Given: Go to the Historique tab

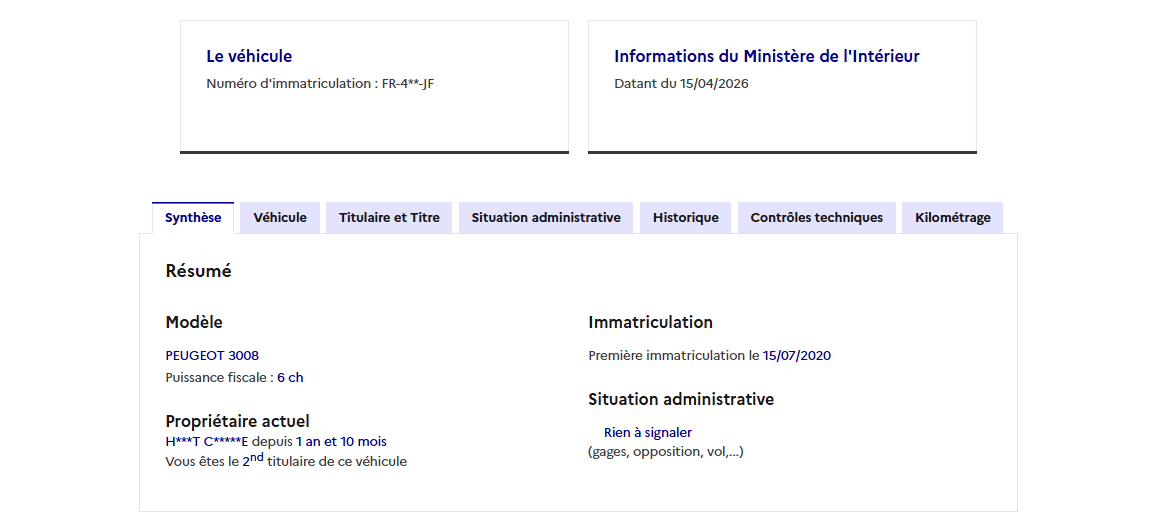Looking at the screenshot, I should pyautogui.click(x=685, y=218).
